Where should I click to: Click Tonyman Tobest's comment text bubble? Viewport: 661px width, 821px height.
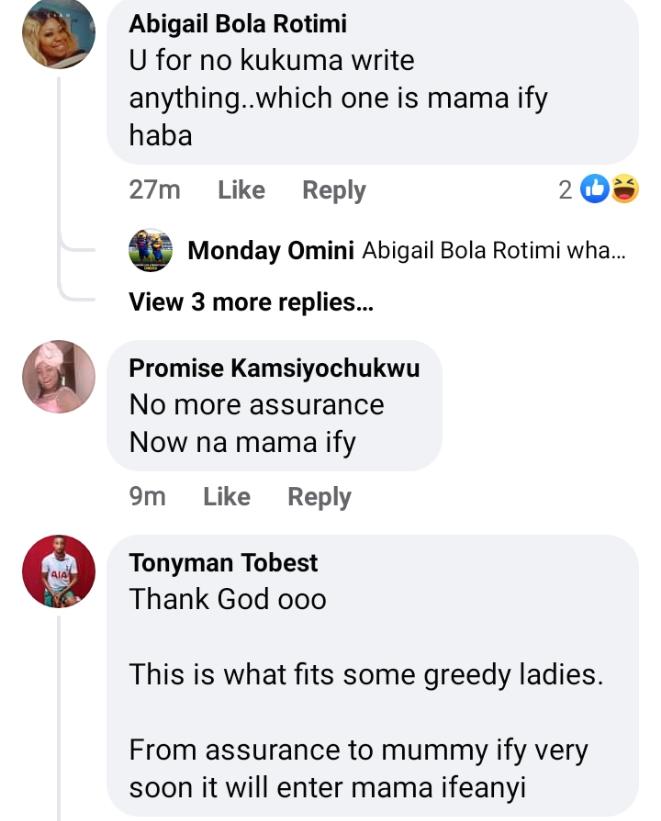370,676
